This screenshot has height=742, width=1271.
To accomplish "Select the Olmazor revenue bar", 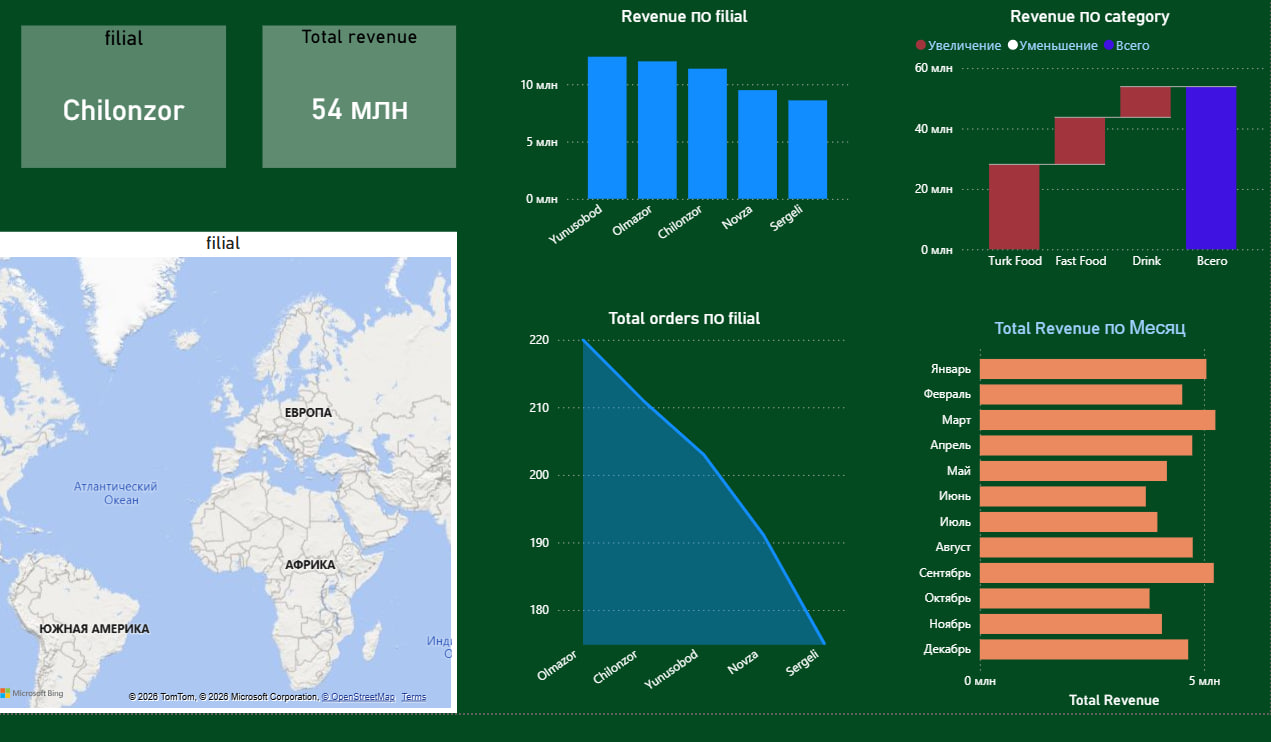I will coord(657,130).
